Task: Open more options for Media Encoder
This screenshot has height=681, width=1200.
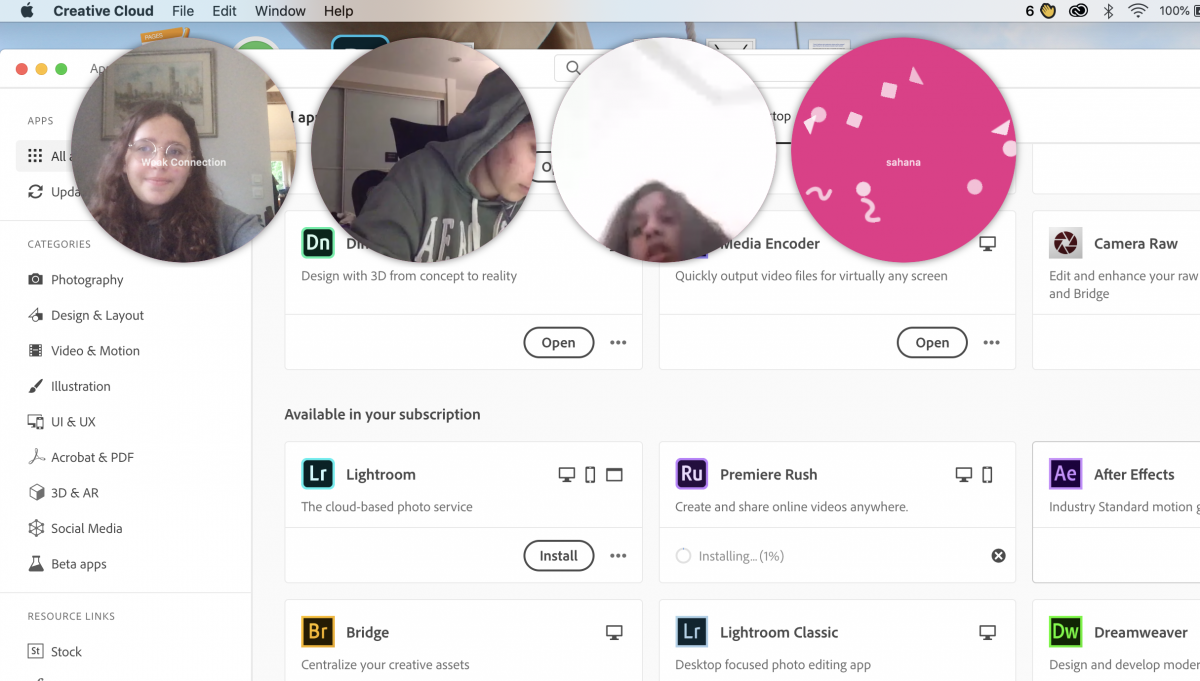Action: point(991,343)
